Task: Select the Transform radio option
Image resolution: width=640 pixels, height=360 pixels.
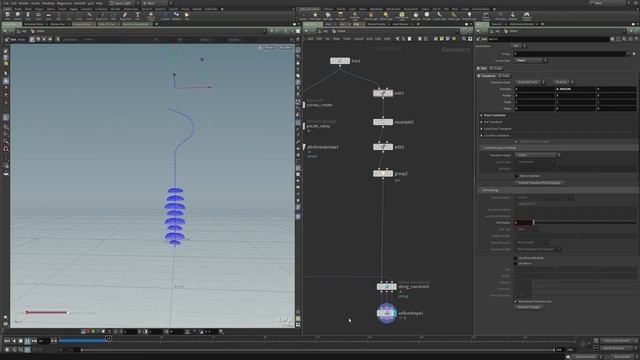Action: pyautogui.click(x=487, y=76)
